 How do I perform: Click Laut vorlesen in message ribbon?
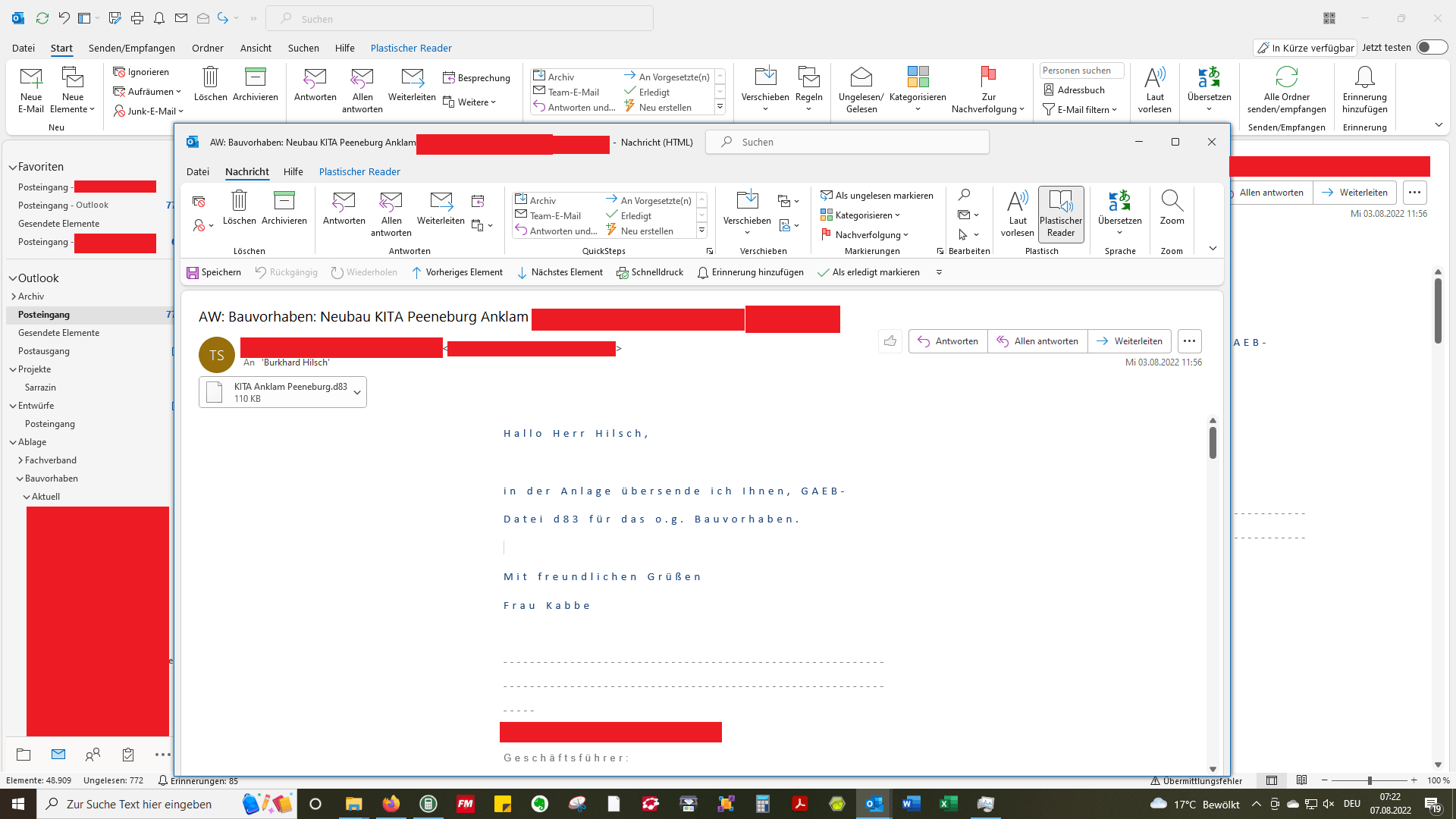pyautogui.click(x=1017, y=214)
